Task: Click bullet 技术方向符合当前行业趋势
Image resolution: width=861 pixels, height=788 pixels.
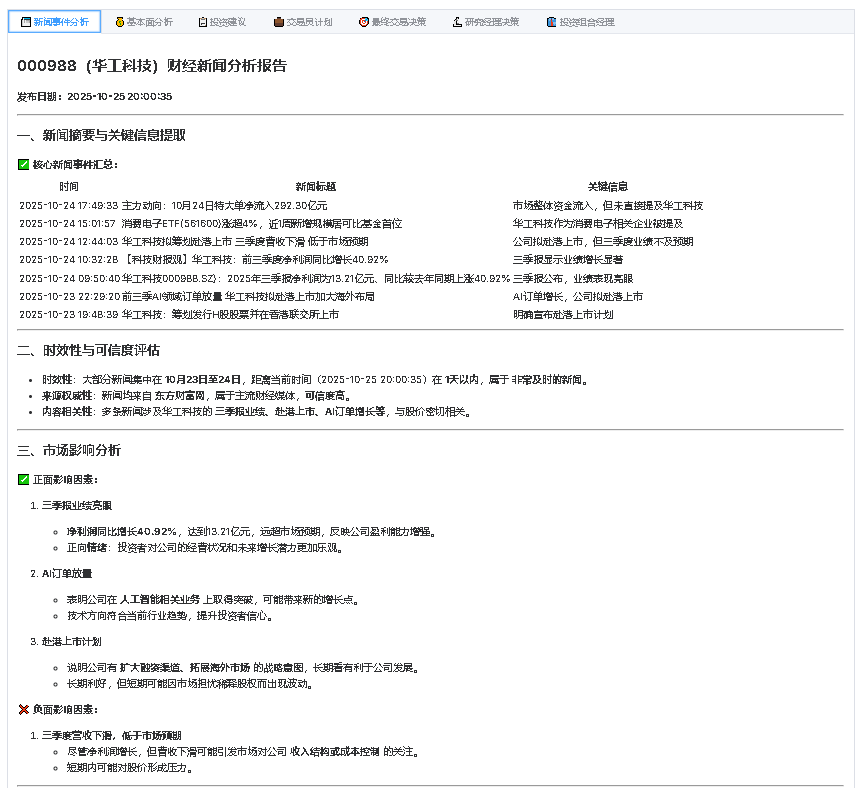Action: click(x=170, y=616)
